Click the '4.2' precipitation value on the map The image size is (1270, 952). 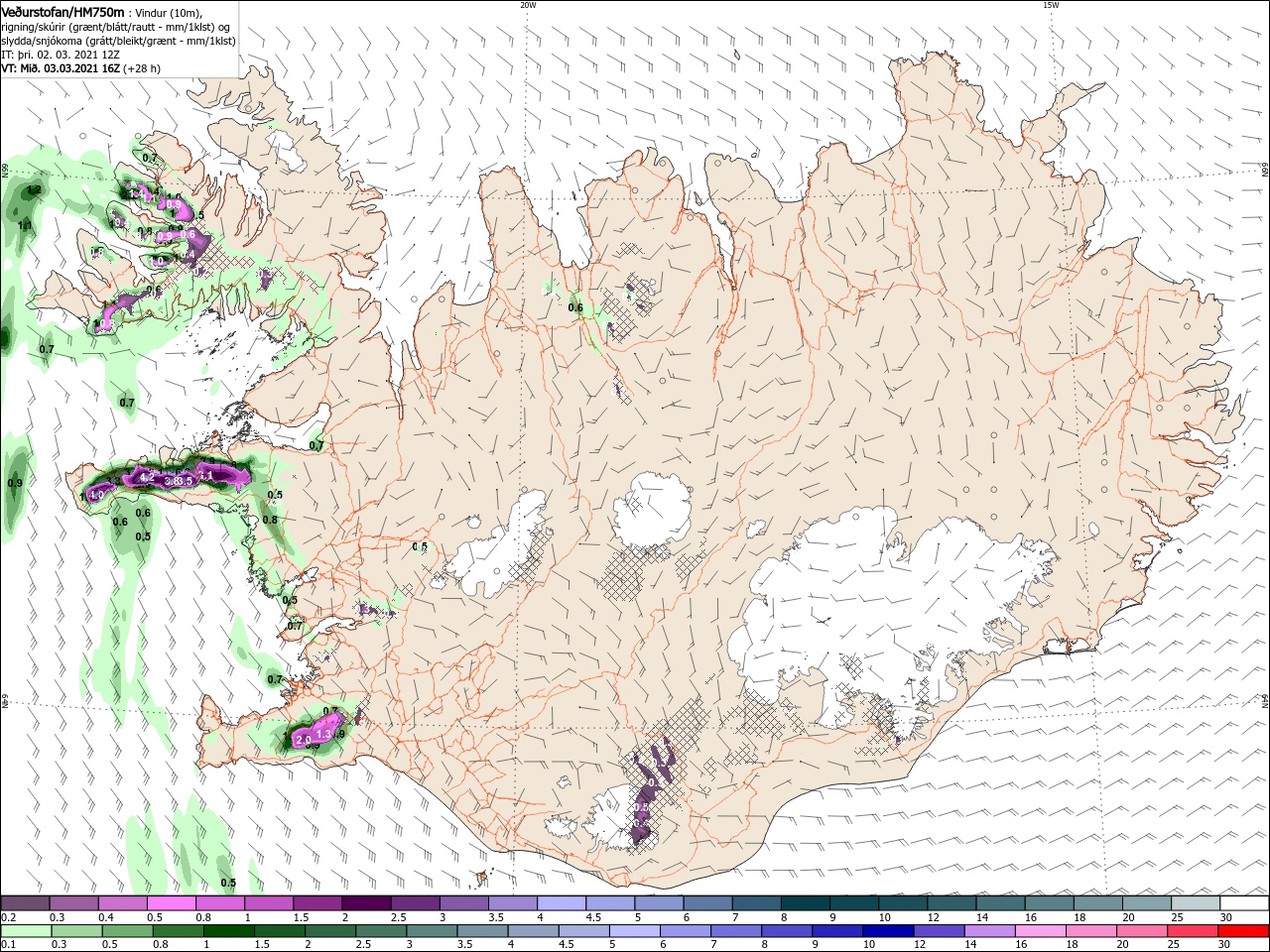(x=147, y=477)
